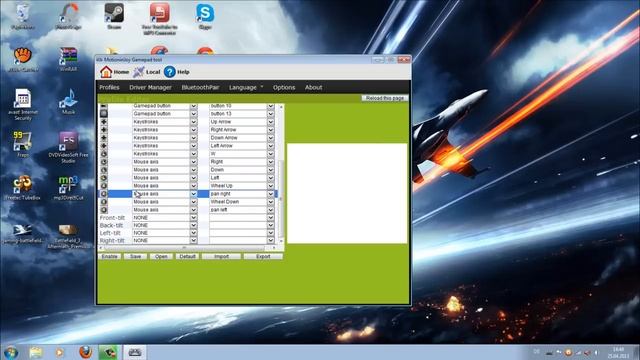Open the Windows Start menu
This screenshot has height=360, width=640.
(x=11, y=352)
